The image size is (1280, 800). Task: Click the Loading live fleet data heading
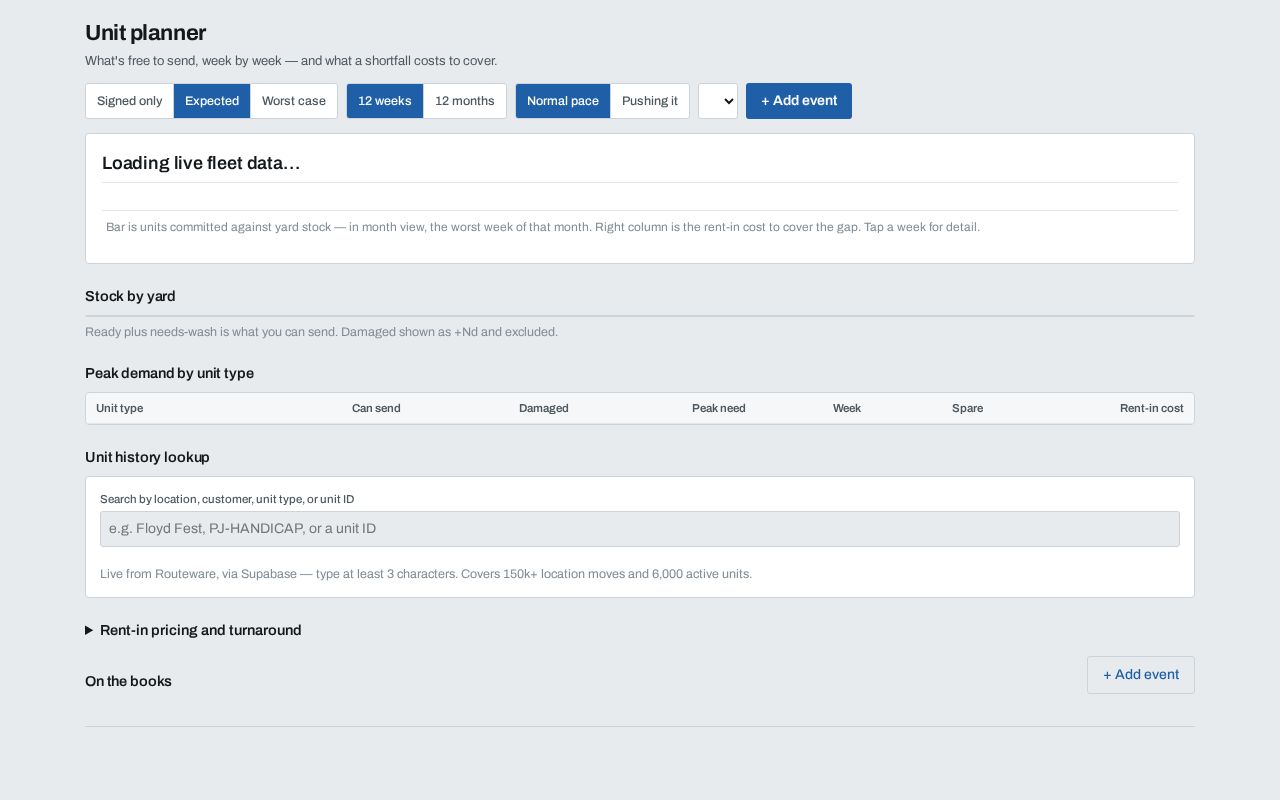coord(201,163)
